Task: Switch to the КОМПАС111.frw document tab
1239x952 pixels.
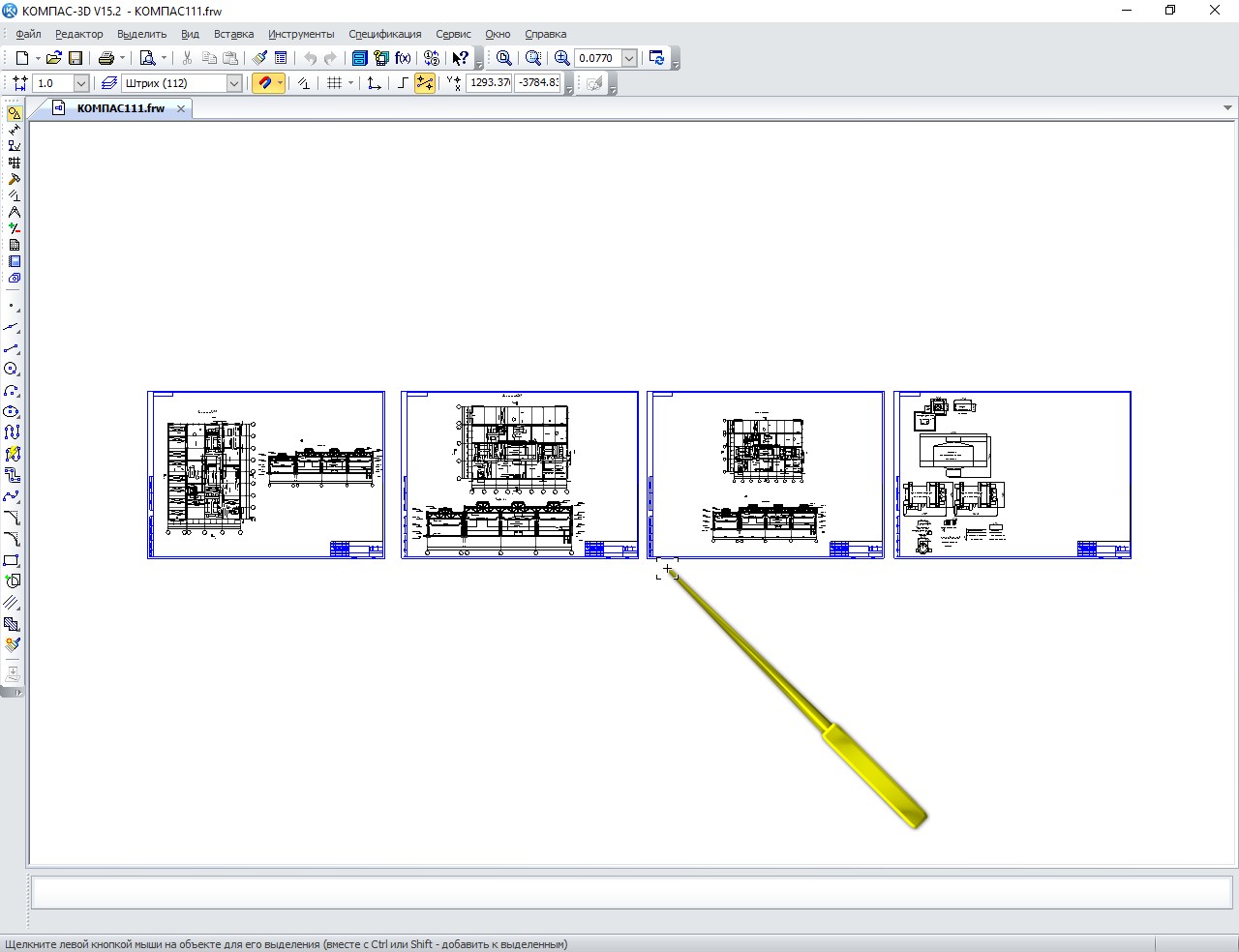Action: point(121,108)
